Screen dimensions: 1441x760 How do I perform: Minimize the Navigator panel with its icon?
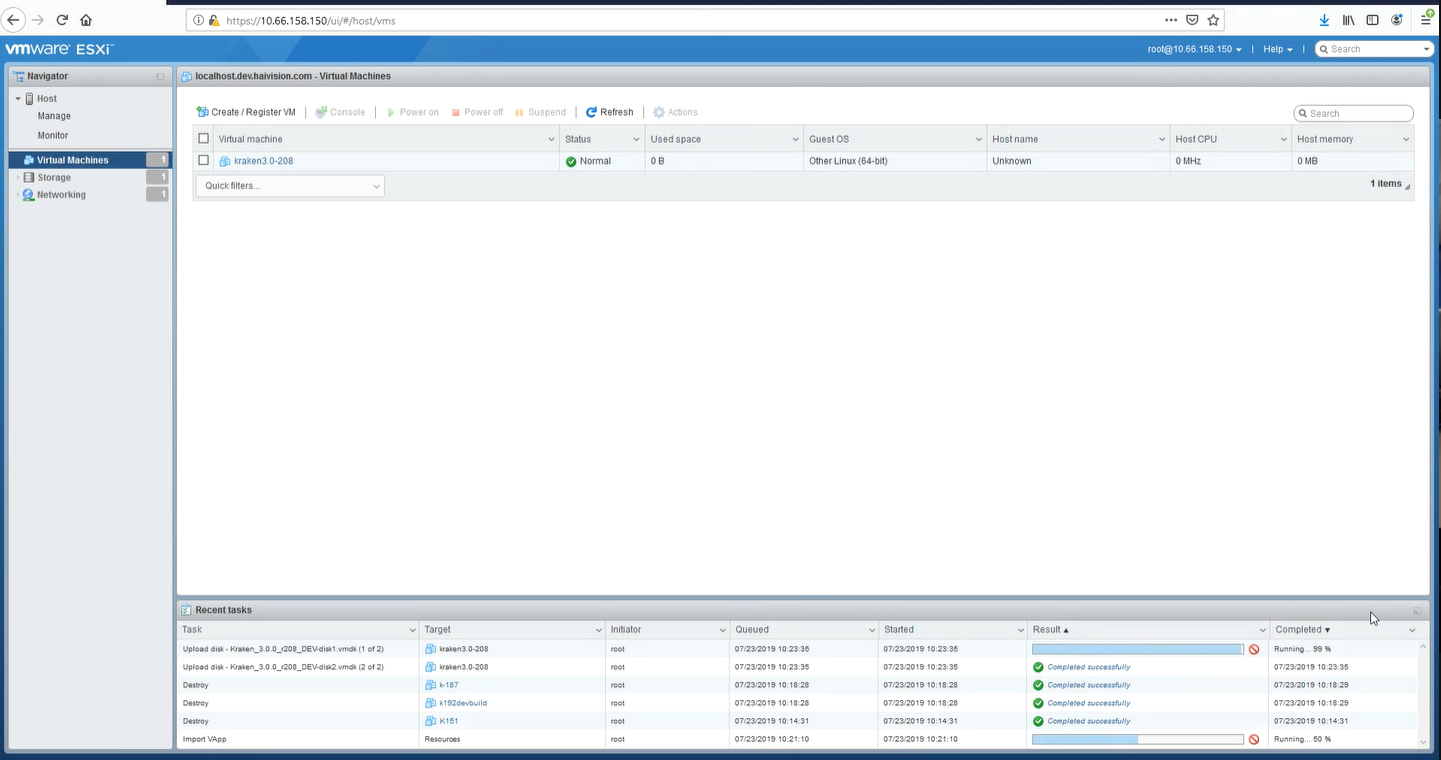point(160,76)
